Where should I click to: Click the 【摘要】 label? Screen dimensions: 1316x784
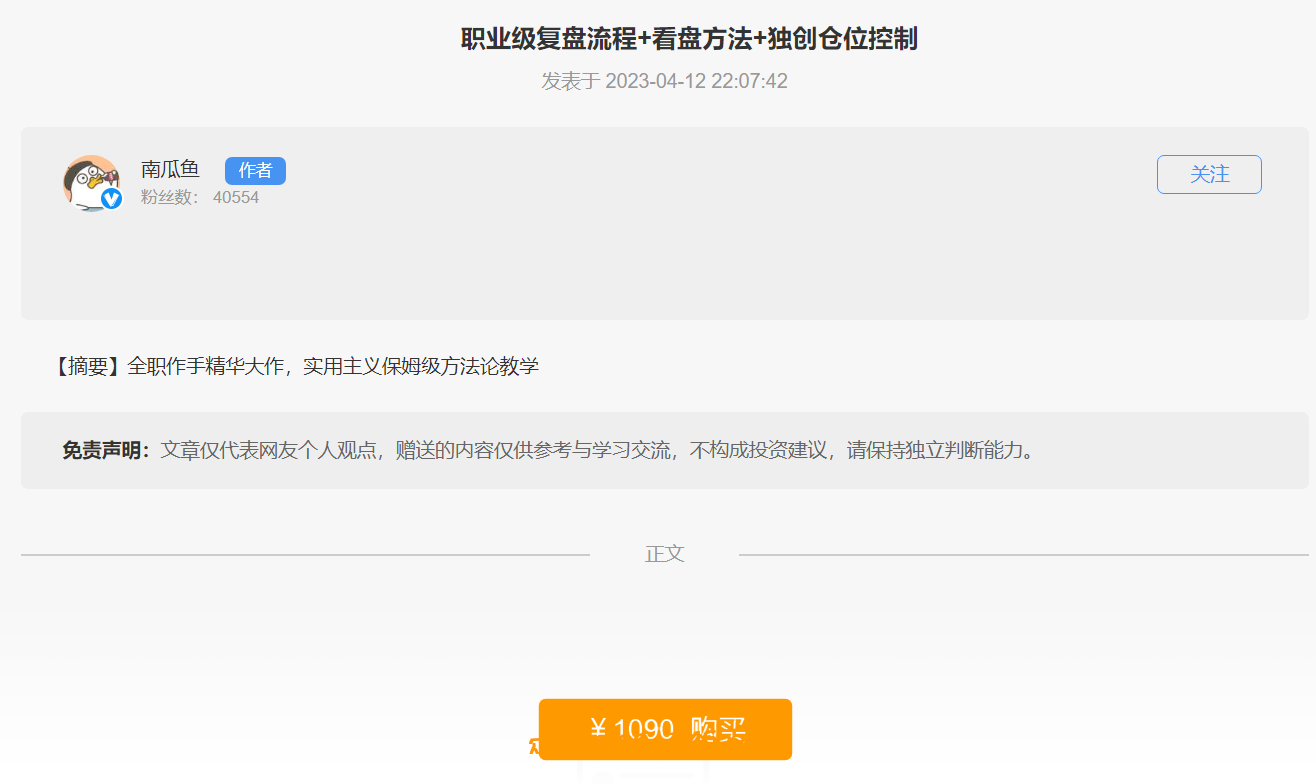[87, 366]
